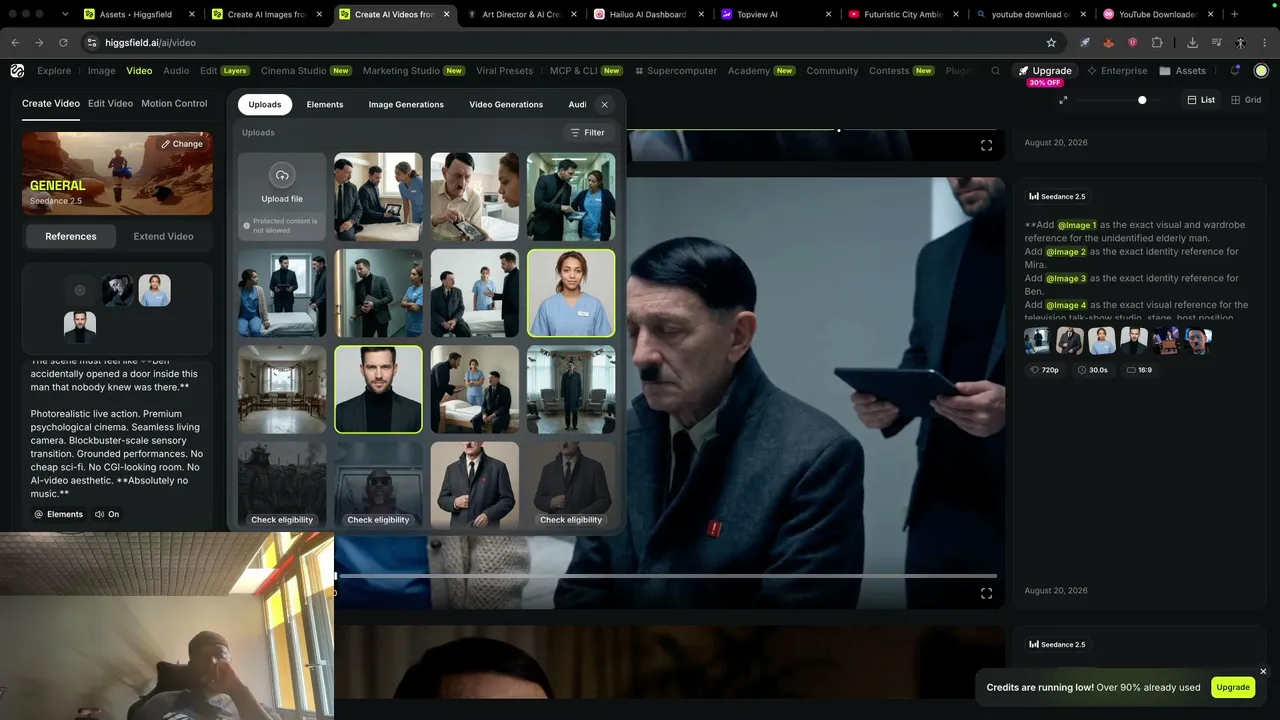
Task: Open the 720p resolution setting
Action: point(1045,370)
